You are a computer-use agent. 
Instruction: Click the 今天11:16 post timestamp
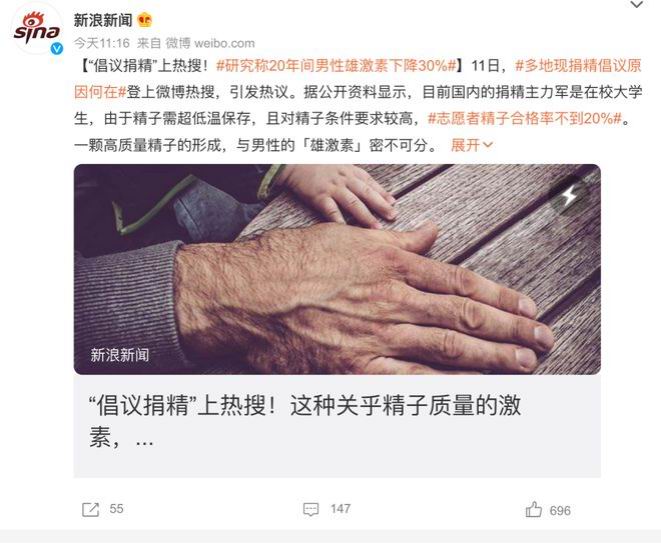coord(102,43)
